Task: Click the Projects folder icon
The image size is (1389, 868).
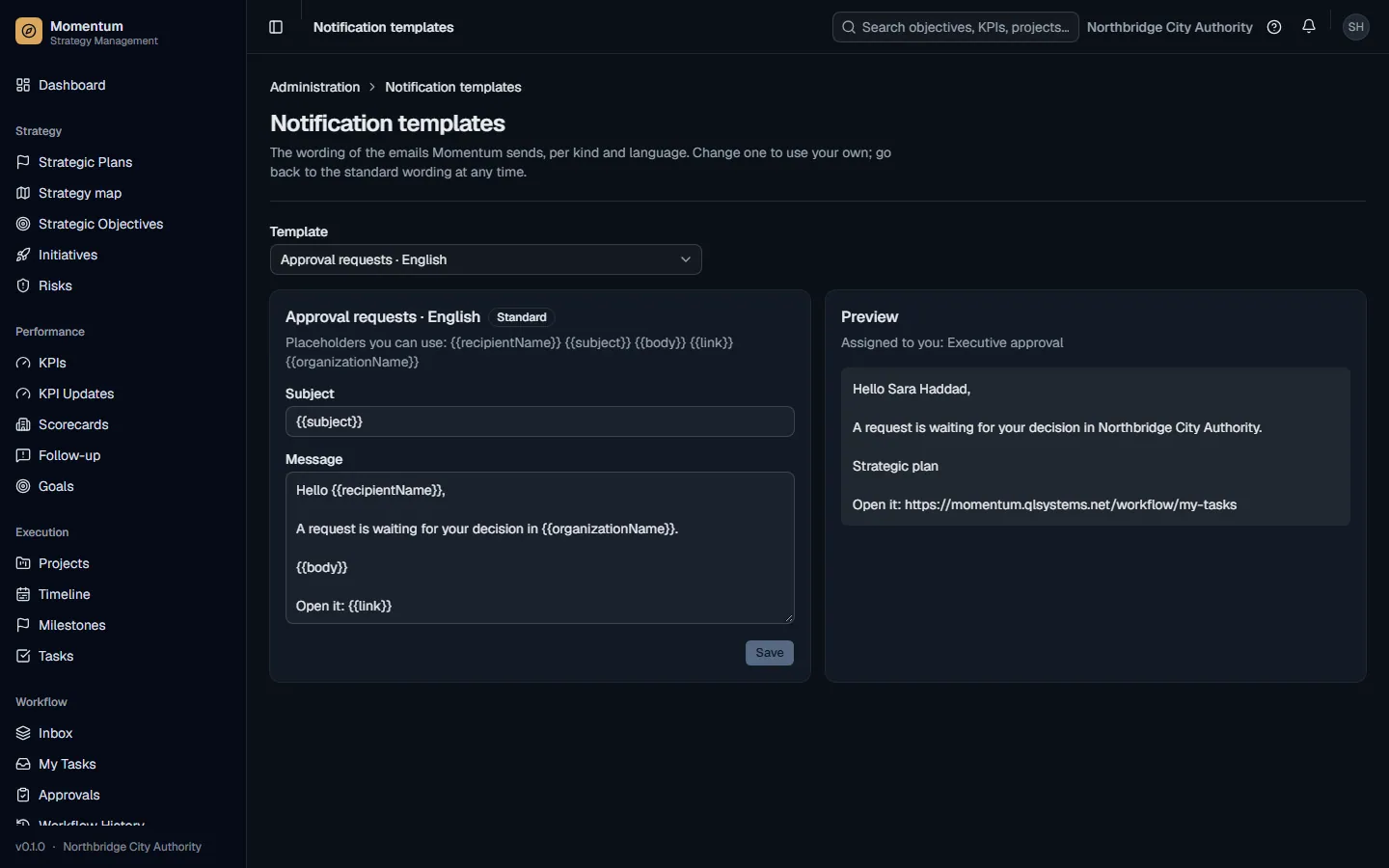Action: click(23, 563)
